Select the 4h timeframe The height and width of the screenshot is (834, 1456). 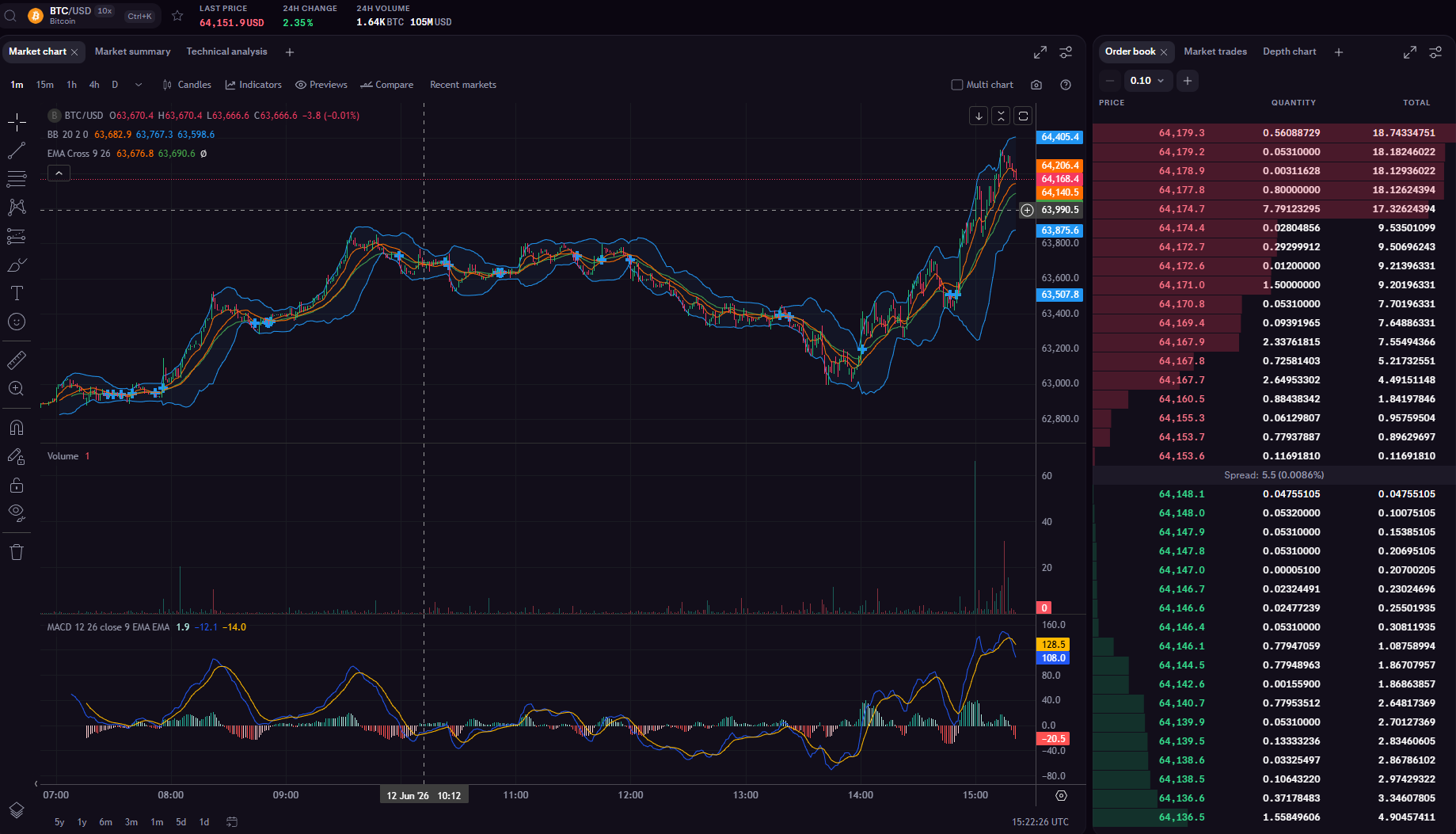point(94,85)
